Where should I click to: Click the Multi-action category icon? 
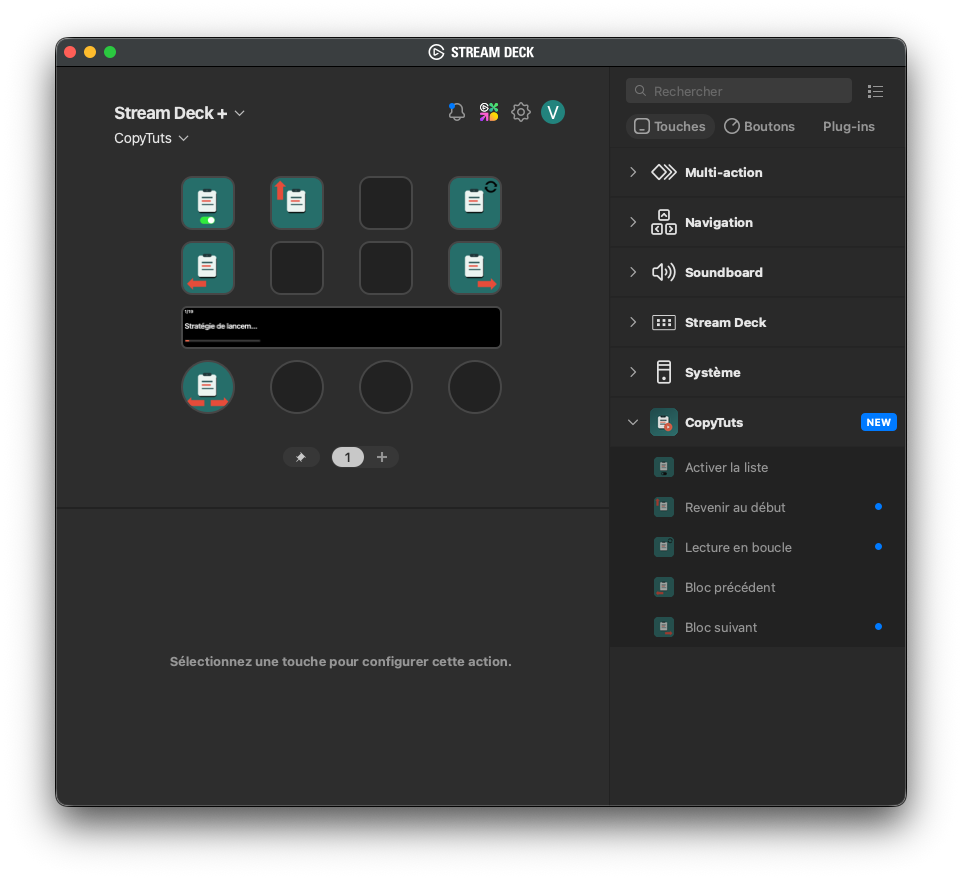(664, 172)
